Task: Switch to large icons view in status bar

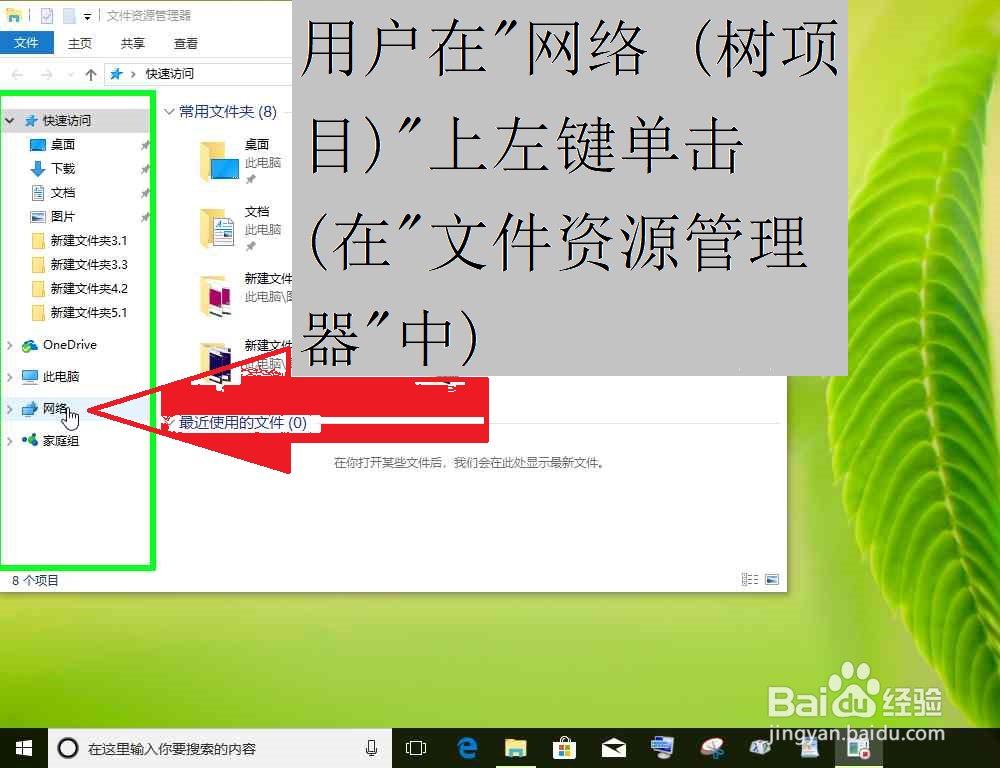Action: (x=770, y=578)
